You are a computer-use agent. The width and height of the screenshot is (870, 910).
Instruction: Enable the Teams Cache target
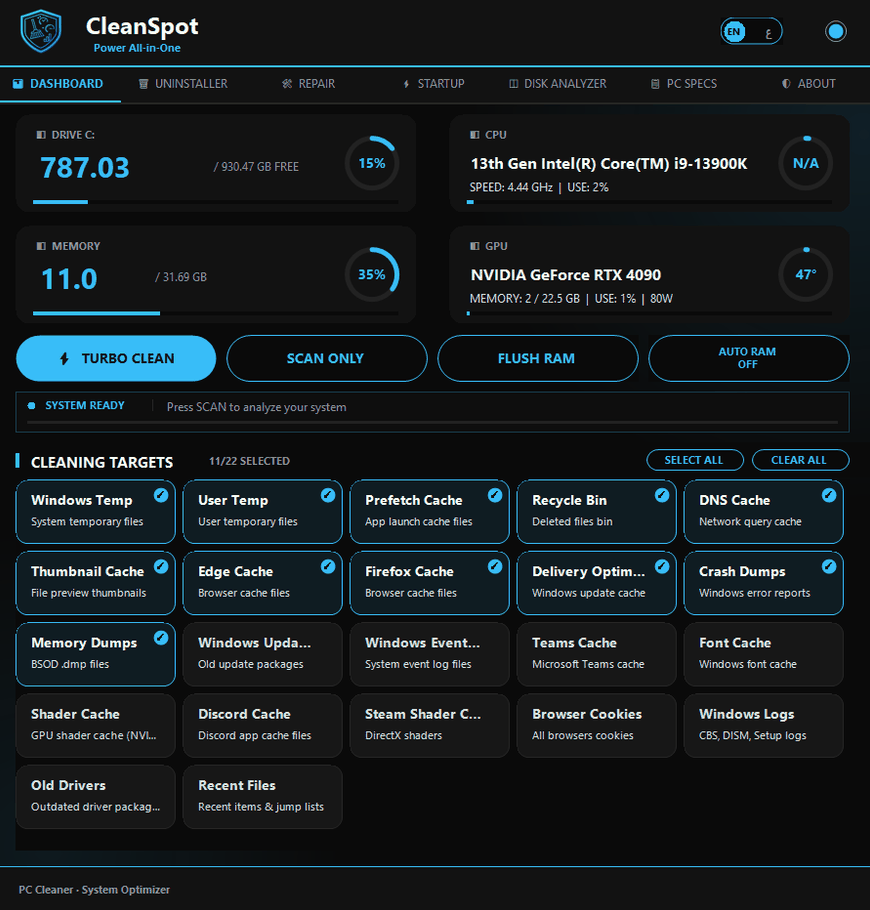click(597, 654)
